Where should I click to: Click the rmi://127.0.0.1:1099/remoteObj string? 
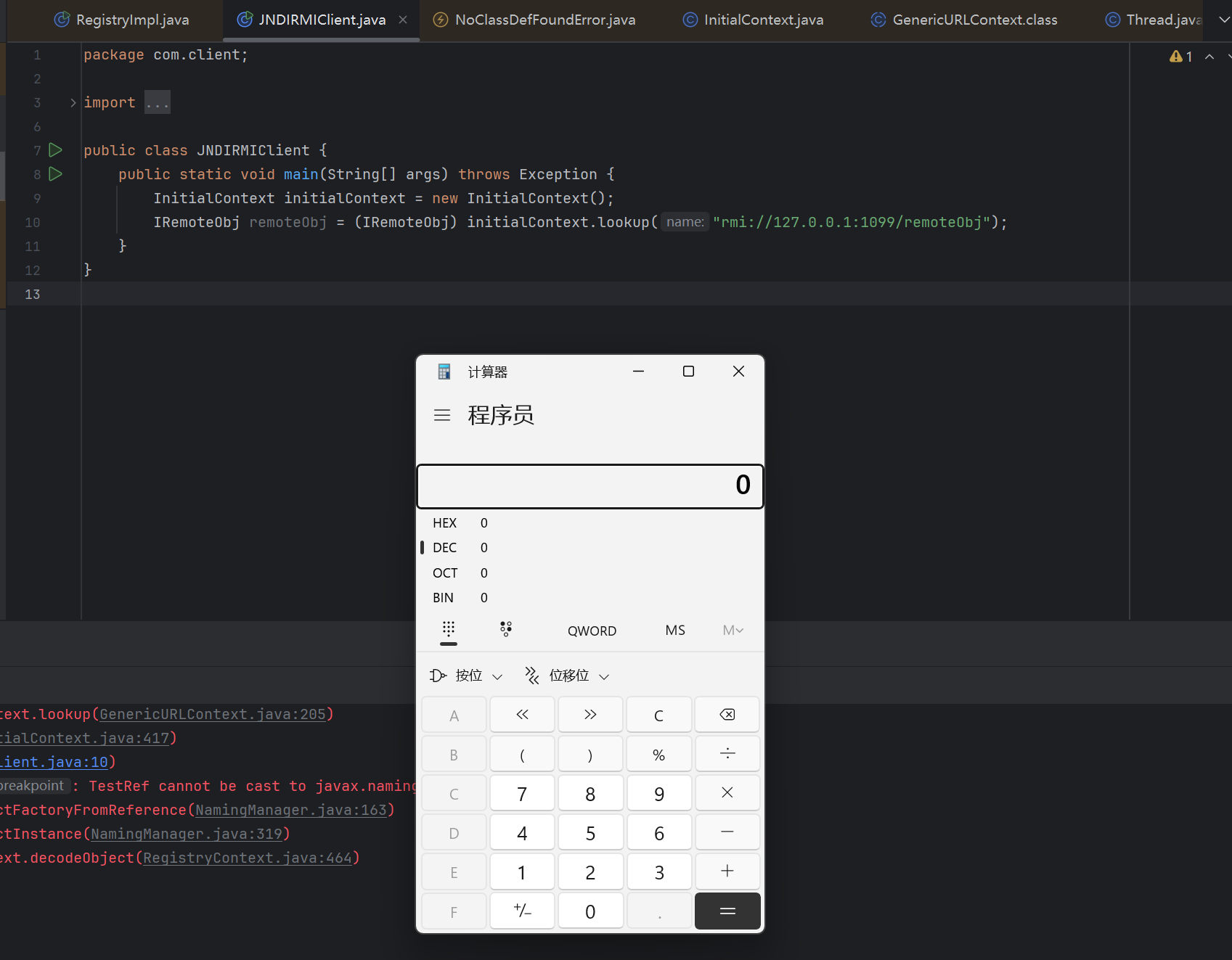(x=852, y=222)
